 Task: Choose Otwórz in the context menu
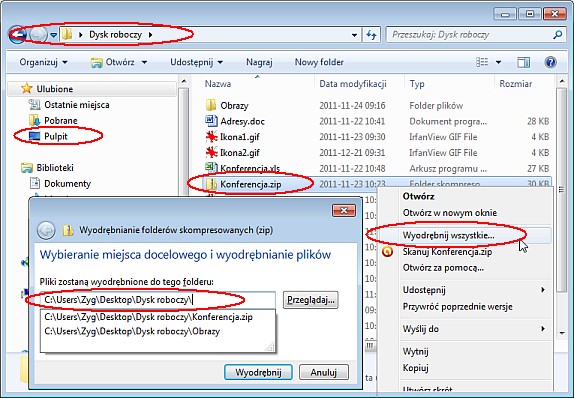pyautogui.click(x=418, y=196)
